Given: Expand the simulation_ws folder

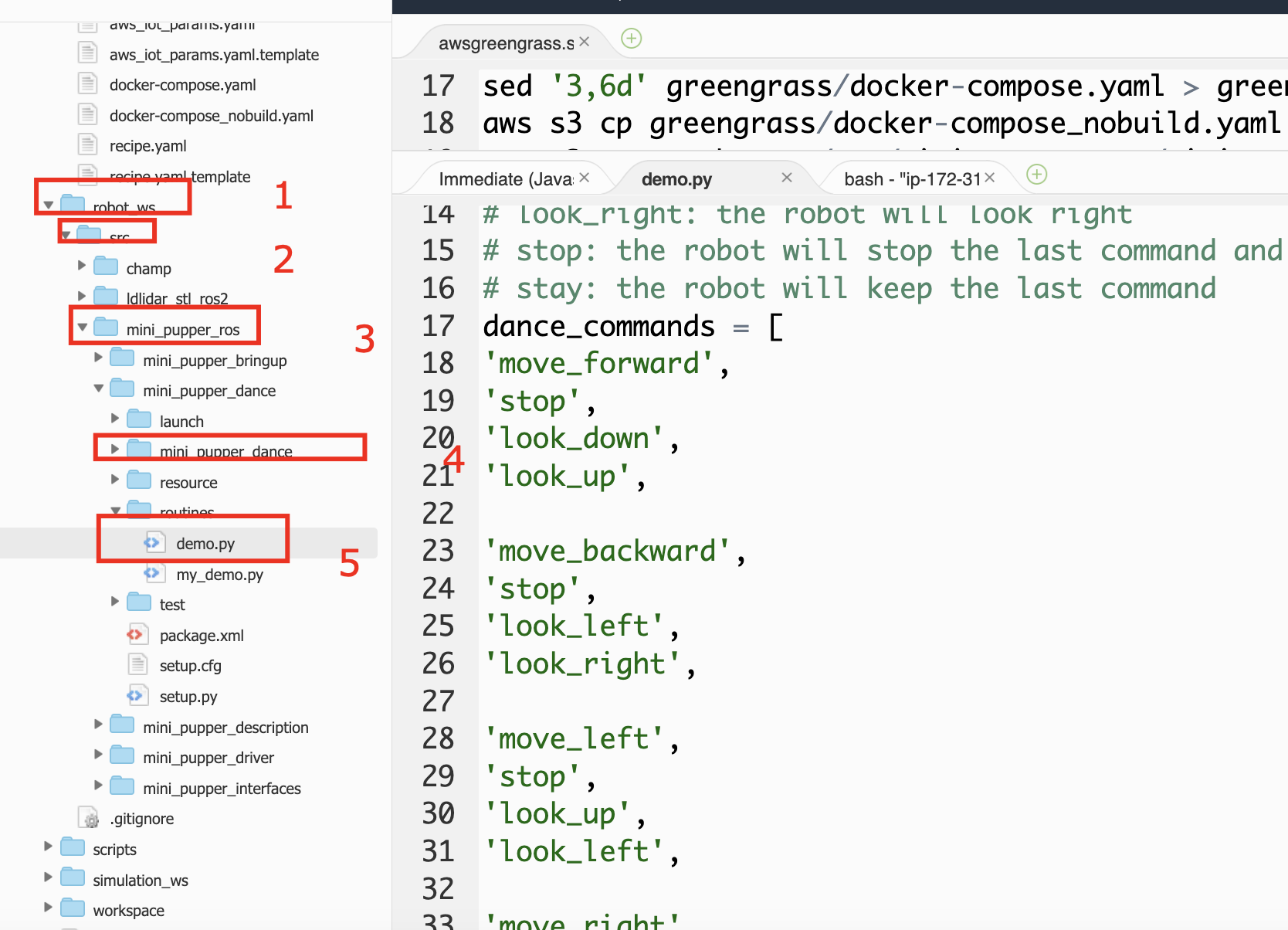Looking at the screenshot, I should [x=48, y=877].
